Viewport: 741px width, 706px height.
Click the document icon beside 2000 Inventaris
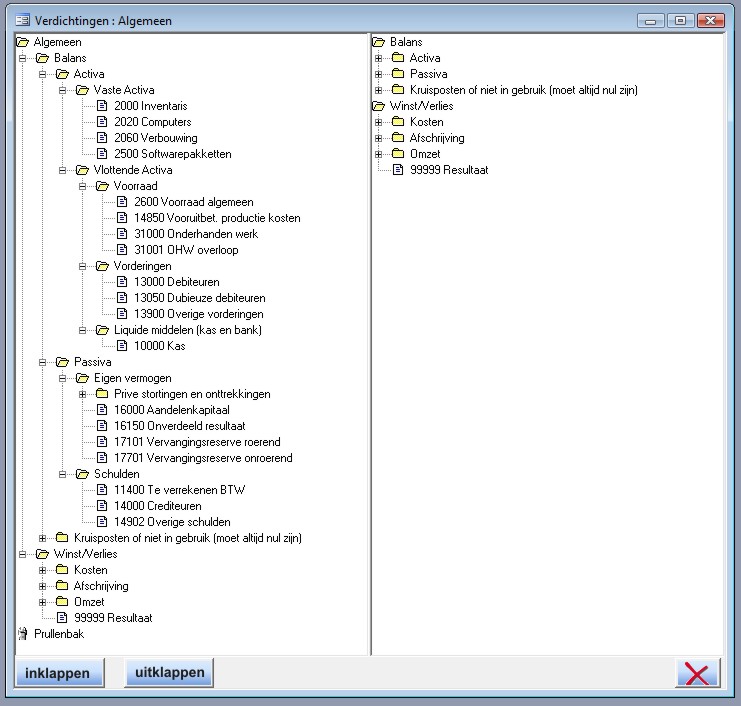pyautogui.click(x=102, y=105)
